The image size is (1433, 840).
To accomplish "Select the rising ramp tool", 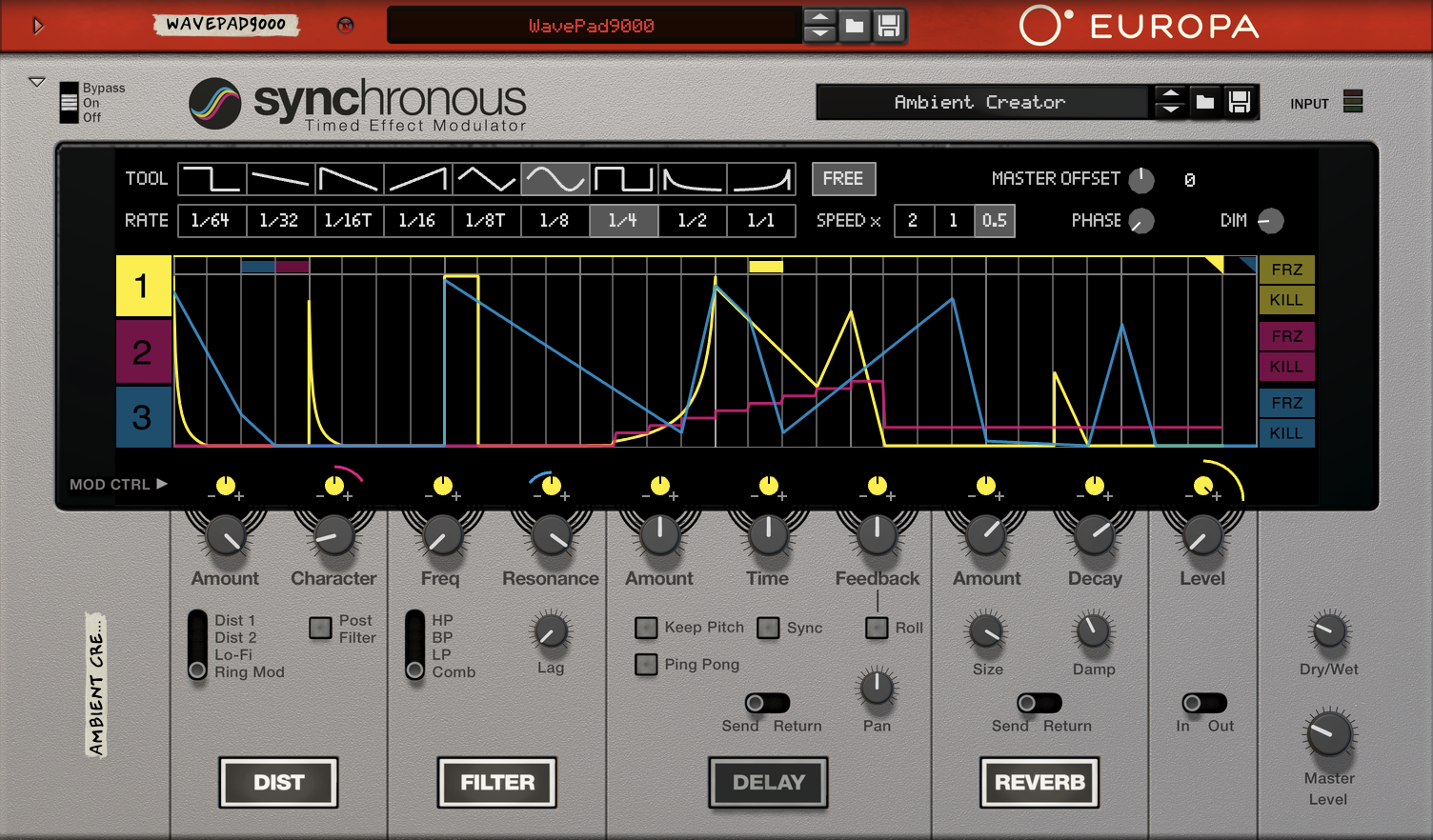I will pyautogui.click(x=417, y=178).
